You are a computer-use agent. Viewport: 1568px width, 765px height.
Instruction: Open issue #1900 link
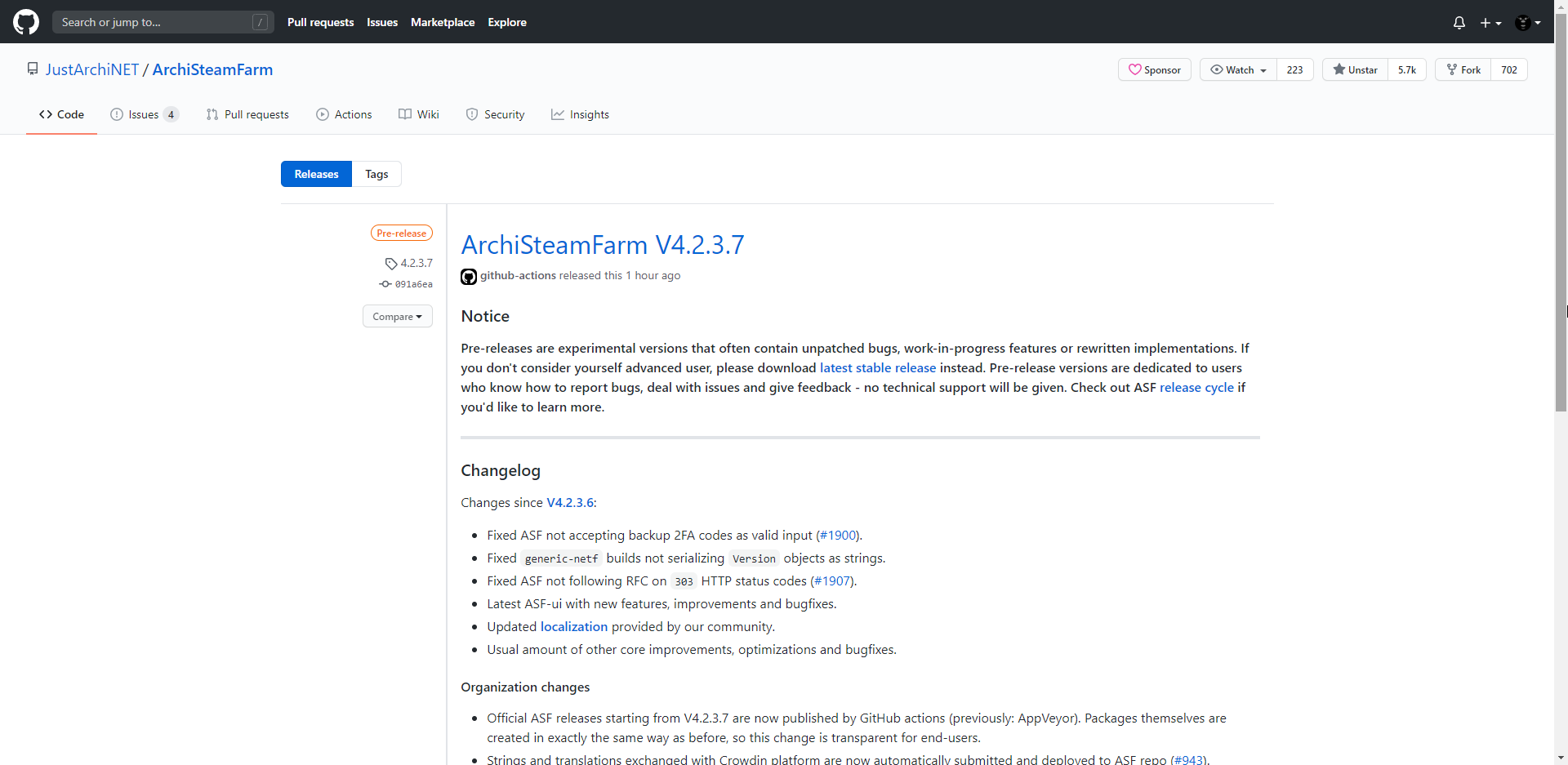pyautogui.click(x=839, y=536)
